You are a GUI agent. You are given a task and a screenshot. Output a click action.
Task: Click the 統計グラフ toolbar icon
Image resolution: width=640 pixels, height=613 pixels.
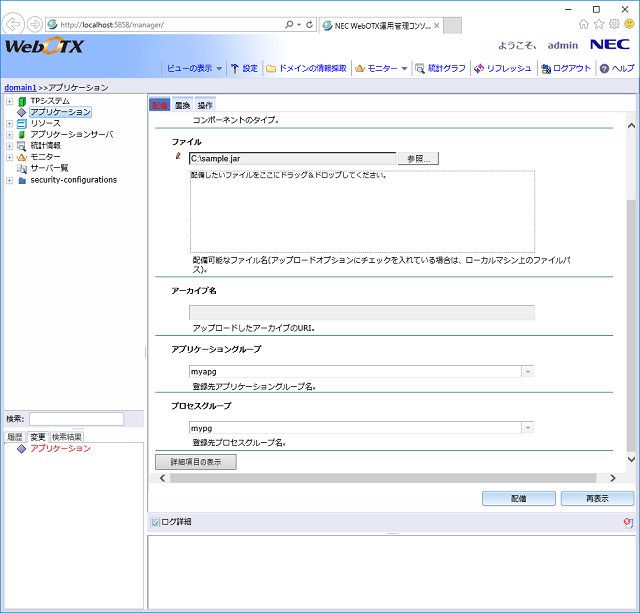point(420,68)
